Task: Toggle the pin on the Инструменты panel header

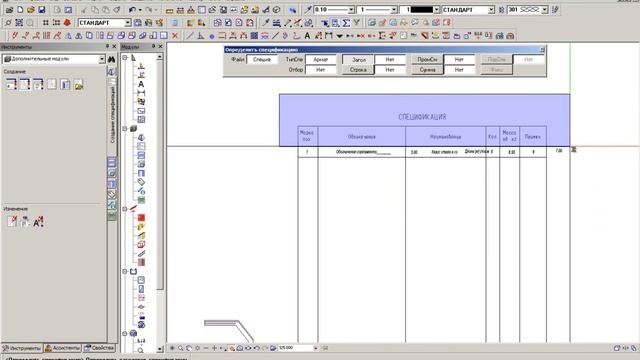Action: [x=107, y=47]
